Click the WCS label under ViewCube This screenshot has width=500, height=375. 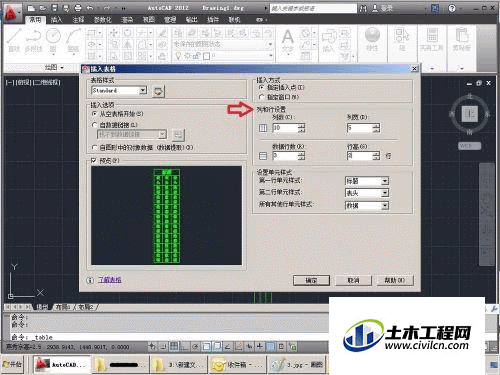pos(469,146)
